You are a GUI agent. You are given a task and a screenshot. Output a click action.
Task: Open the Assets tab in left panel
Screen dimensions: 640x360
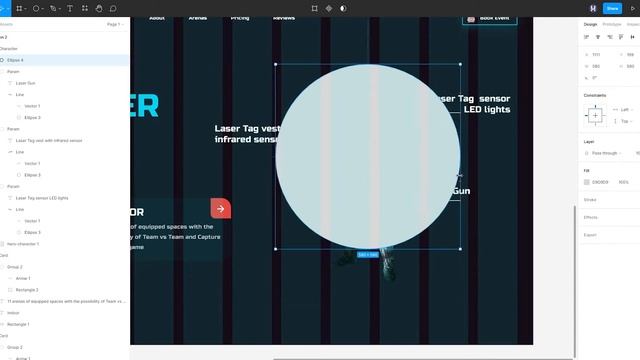[x=6, y=24]
